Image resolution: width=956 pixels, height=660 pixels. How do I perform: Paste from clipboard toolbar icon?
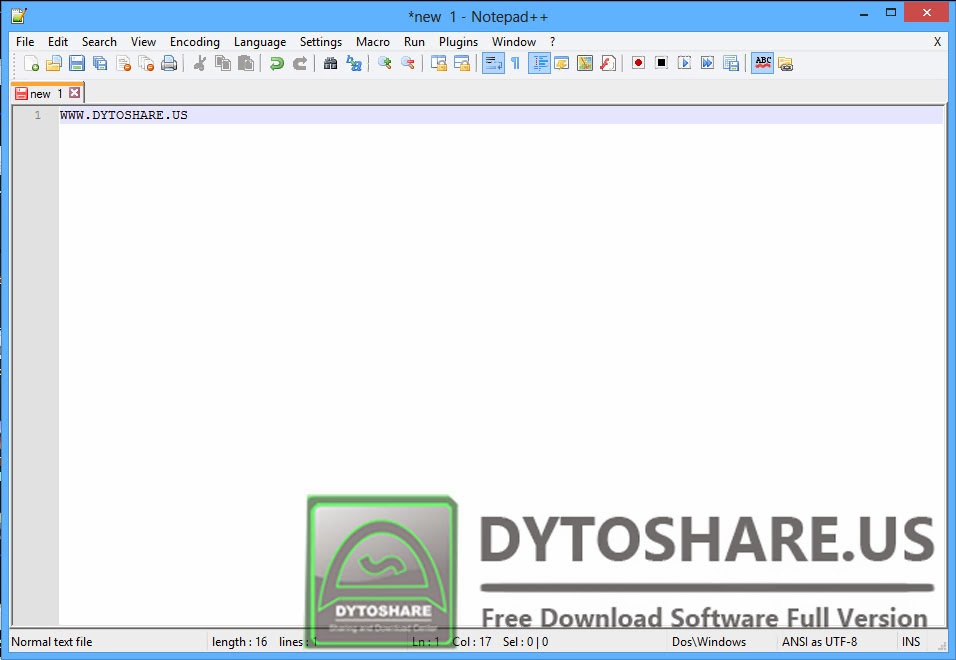(x=246, y=63)
